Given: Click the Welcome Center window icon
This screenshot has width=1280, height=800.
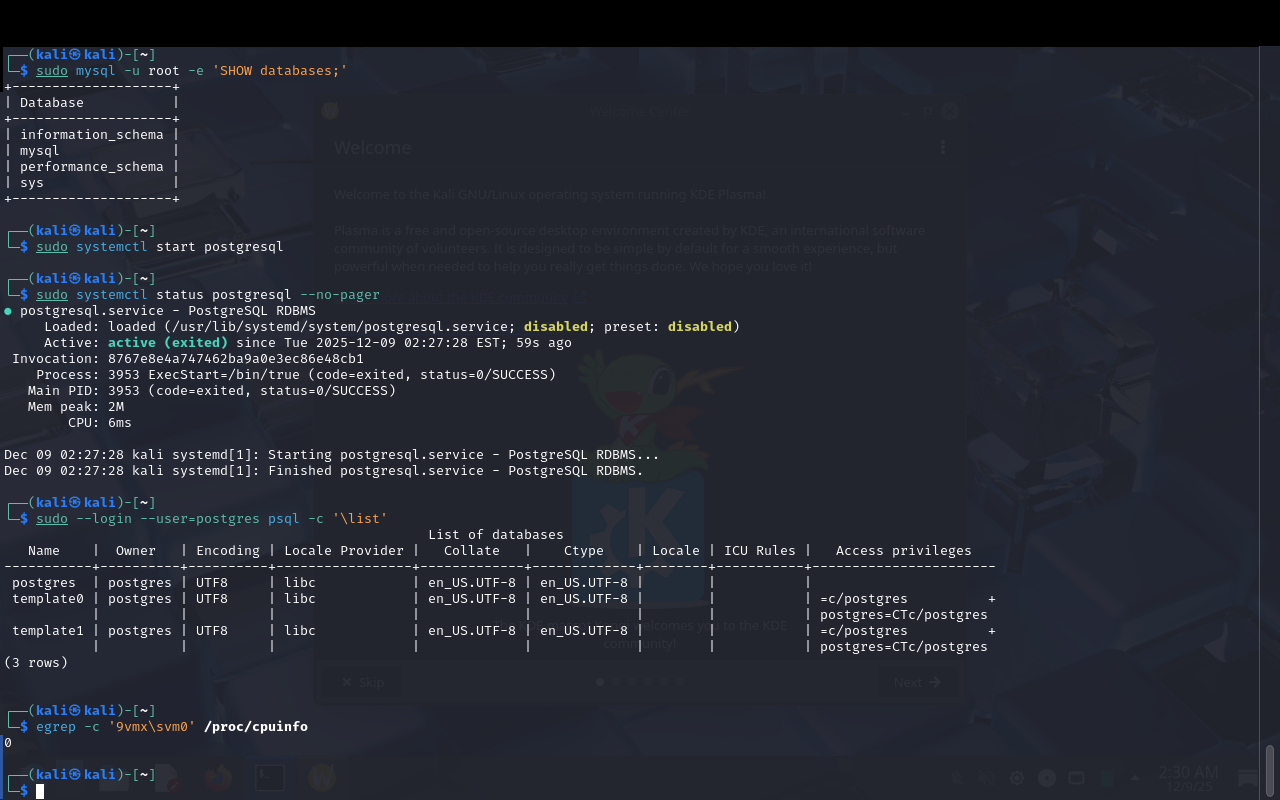Looking at the screenshot, I should pyautogui.click(x=330, y=111).
